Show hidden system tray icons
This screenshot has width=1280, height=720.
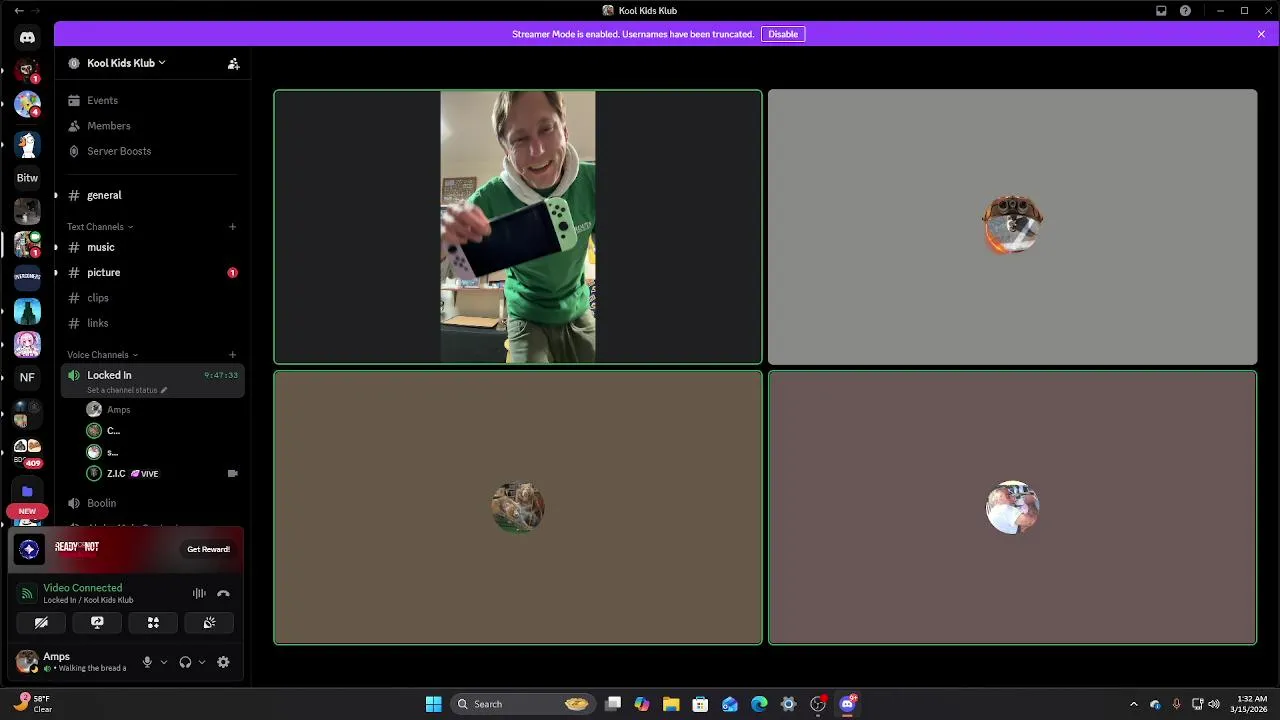(1133, 704)
